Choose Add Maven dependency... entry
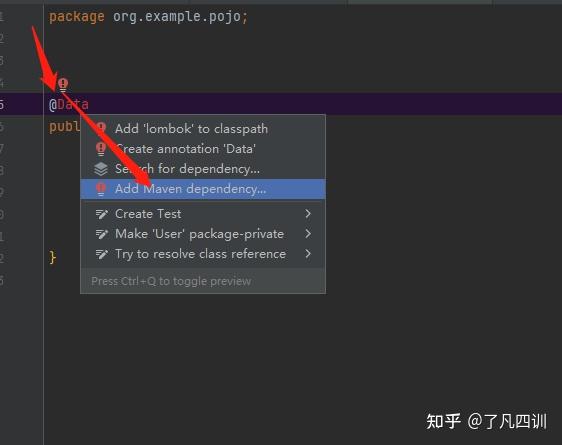 [203, 189]
